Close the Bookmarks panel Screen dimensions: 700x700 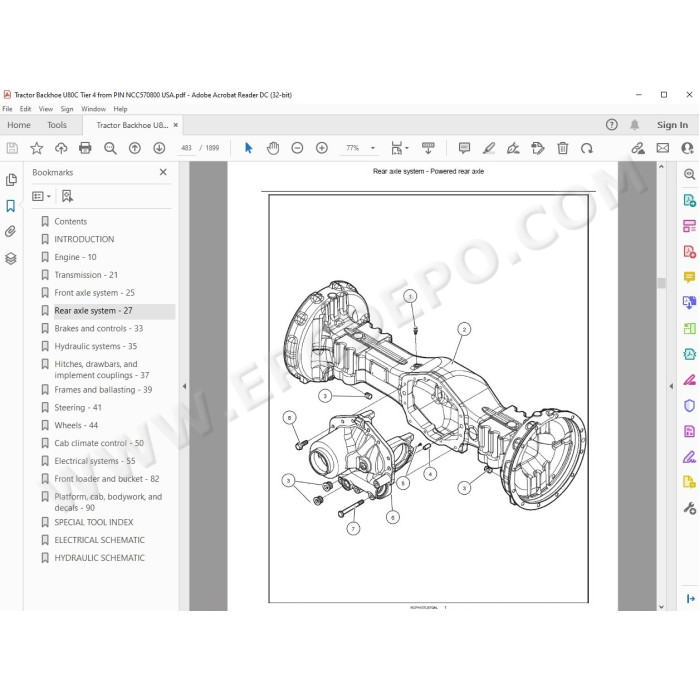(163, 172)
